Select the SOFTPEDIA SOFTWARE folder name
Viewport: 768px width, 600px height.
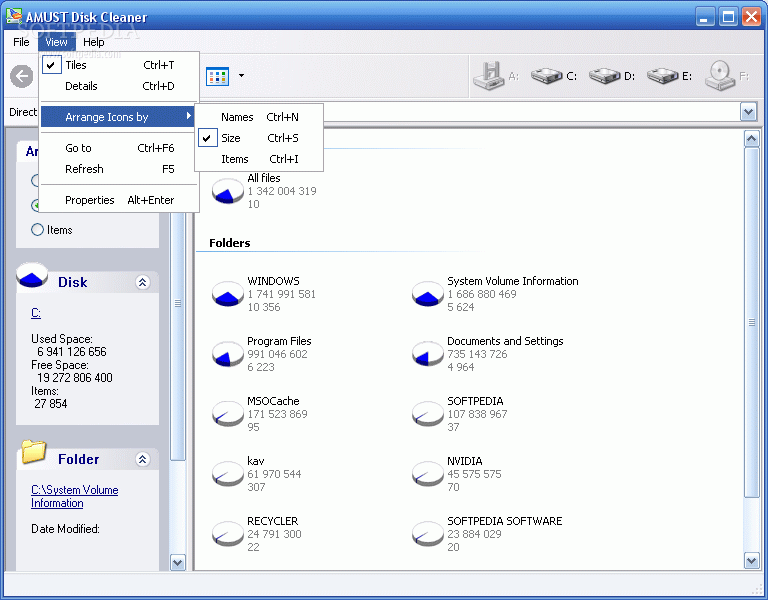[504, 521]
